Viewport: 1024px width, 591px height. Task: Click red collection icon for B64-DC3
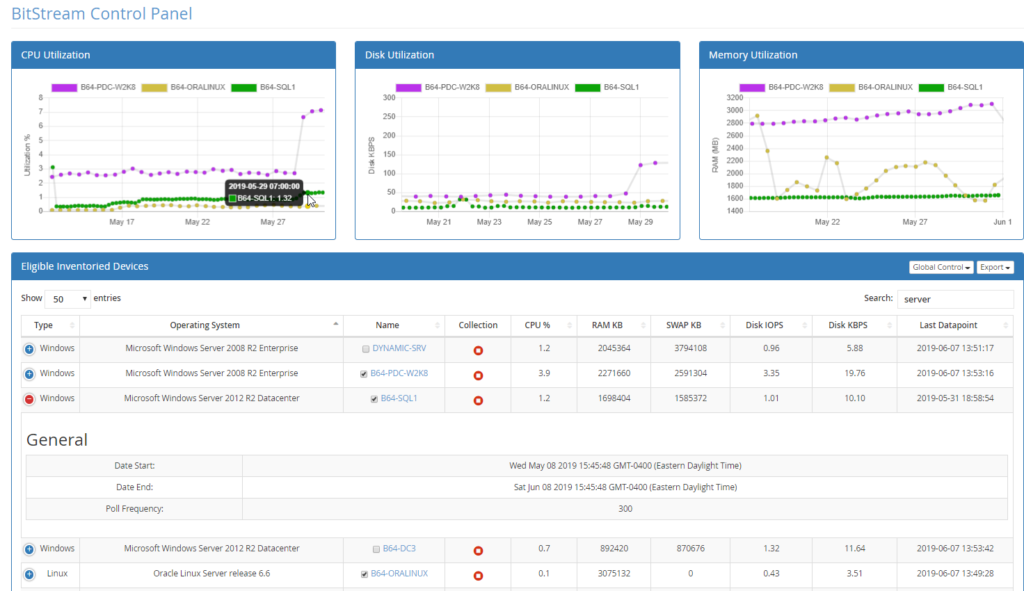coord(478,550)
